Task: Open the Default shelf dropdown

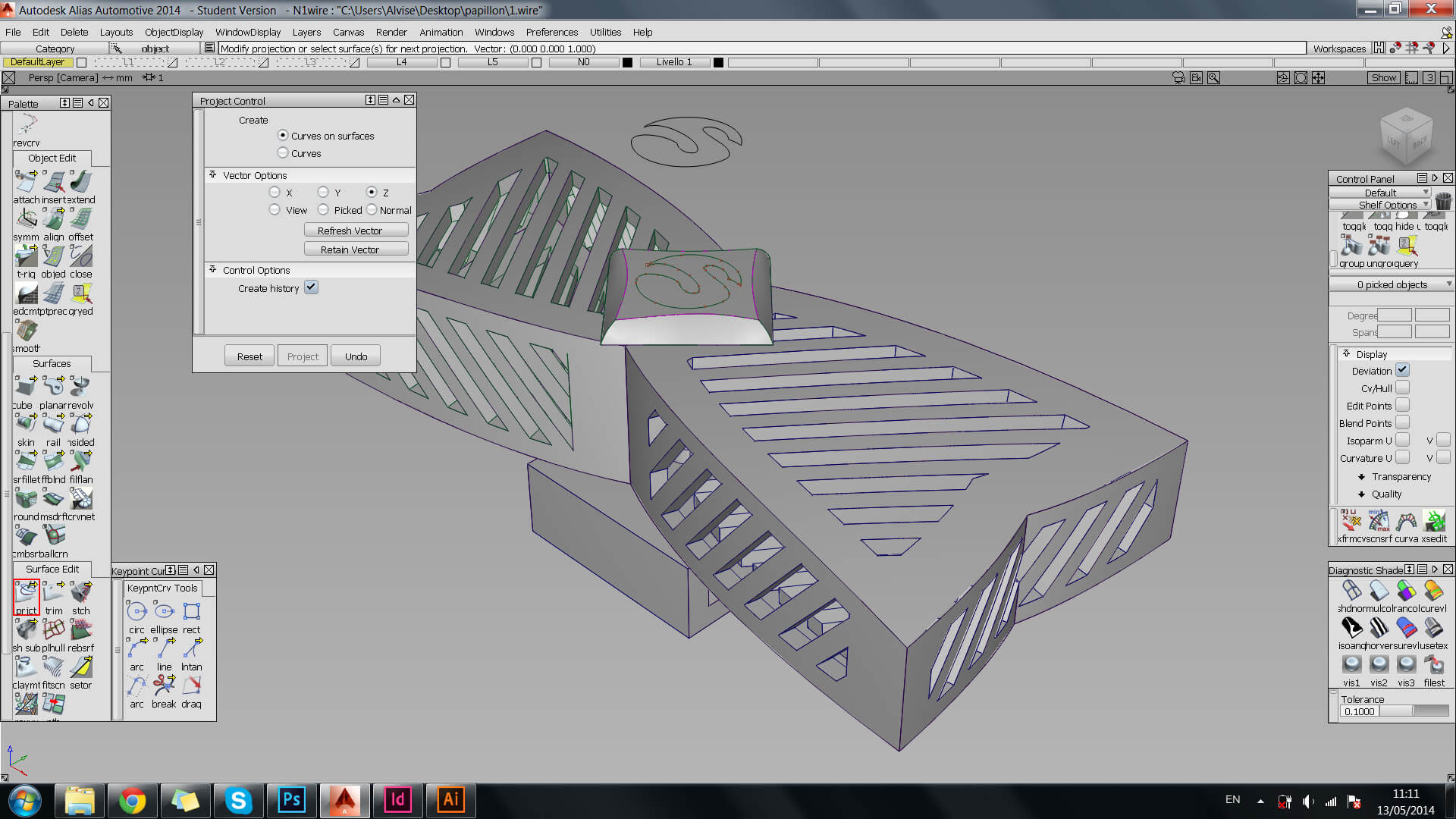Action: [1379, 193]
